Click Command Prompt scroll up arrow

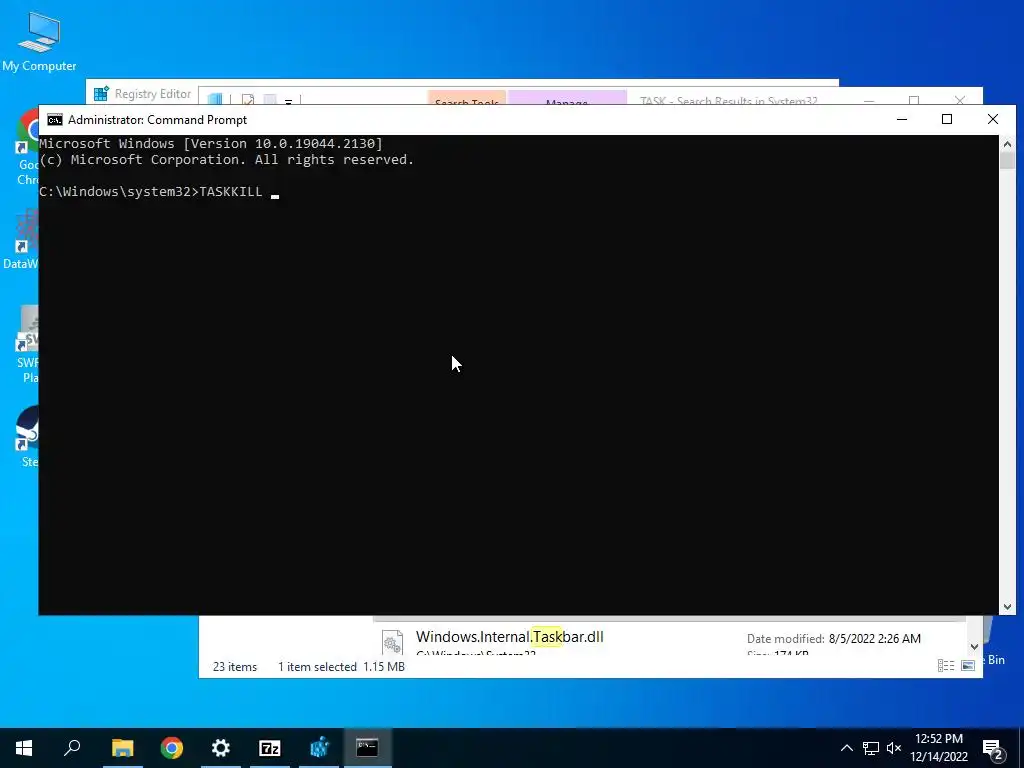(1007, 144)
